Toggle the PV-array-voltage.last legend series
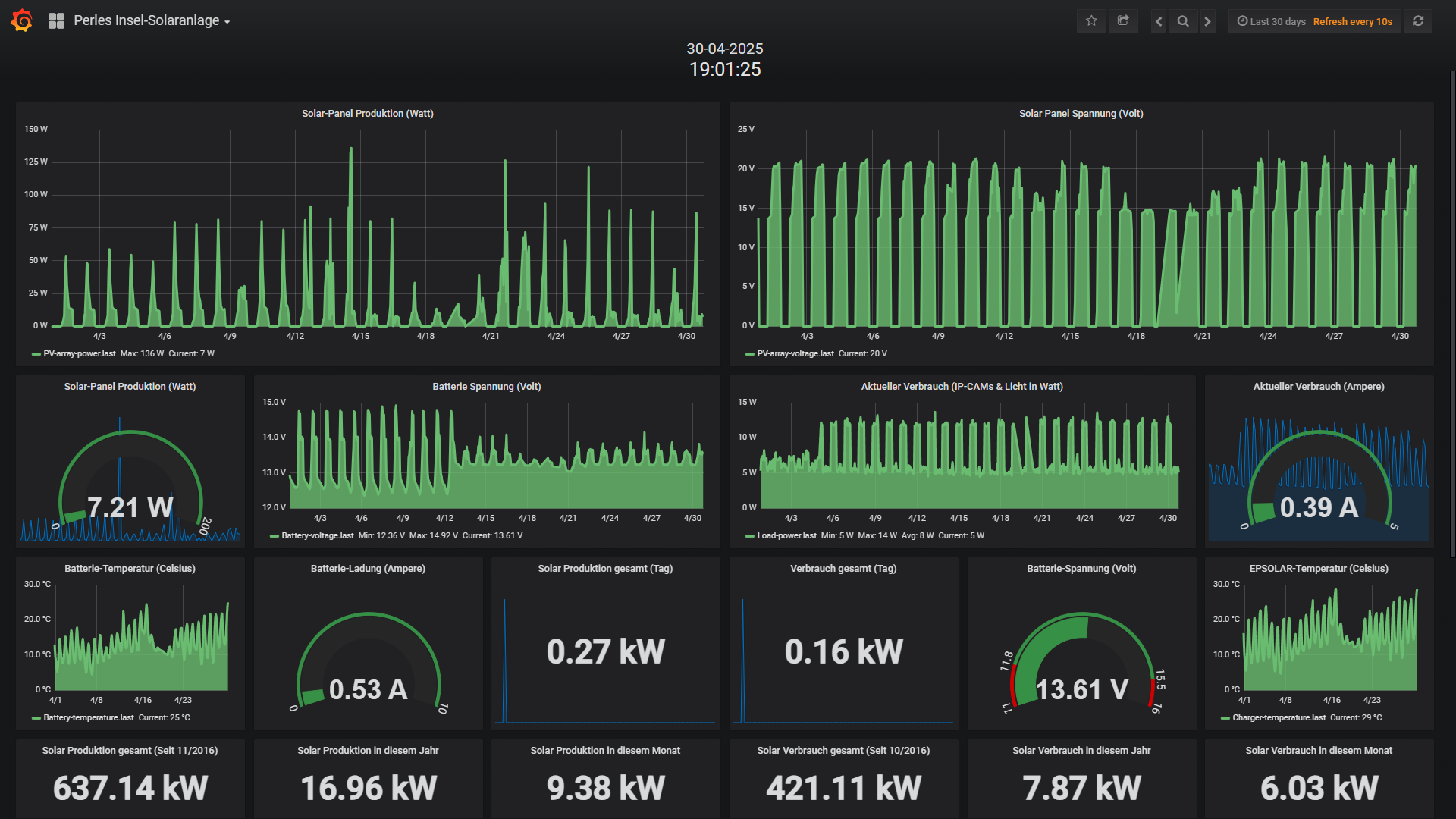The width and height of the screenshot is (1456, 819). (795, 354)
